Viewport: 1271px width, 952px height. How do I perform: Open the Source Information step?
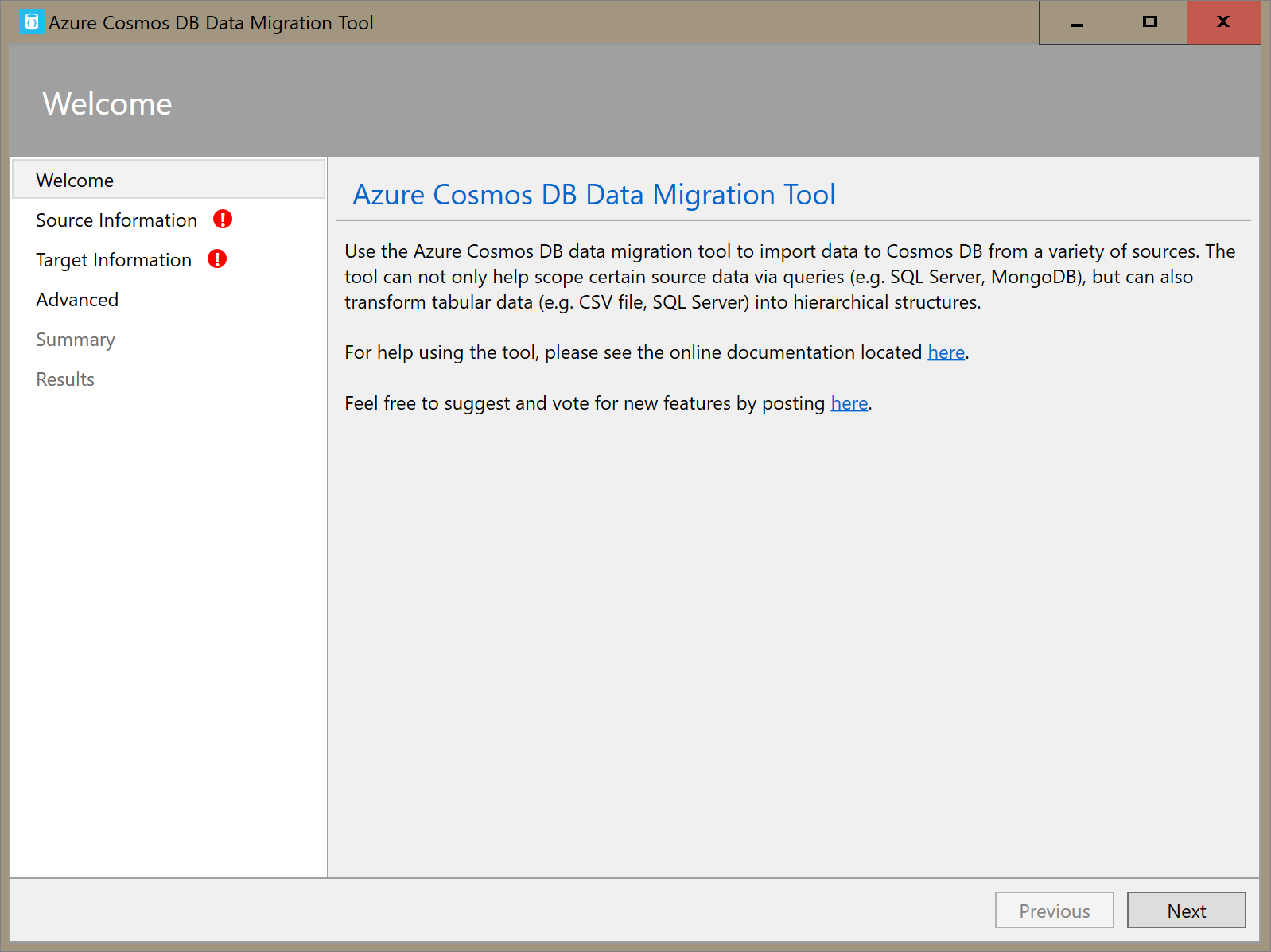[116, 220]
